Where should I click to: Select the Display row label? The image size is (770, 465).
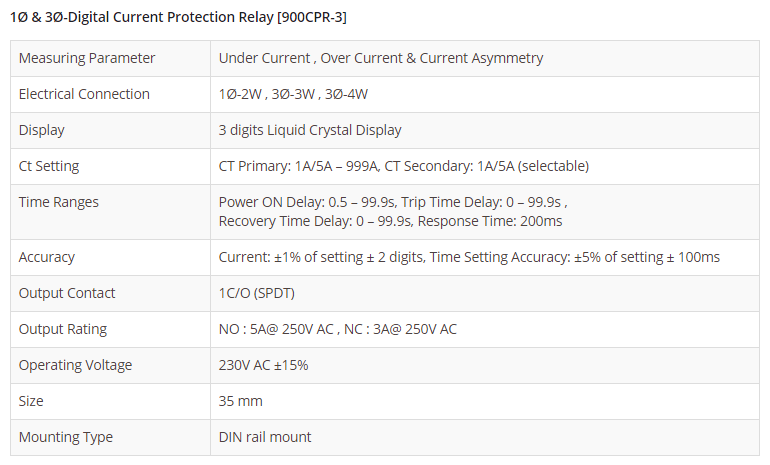42,130
